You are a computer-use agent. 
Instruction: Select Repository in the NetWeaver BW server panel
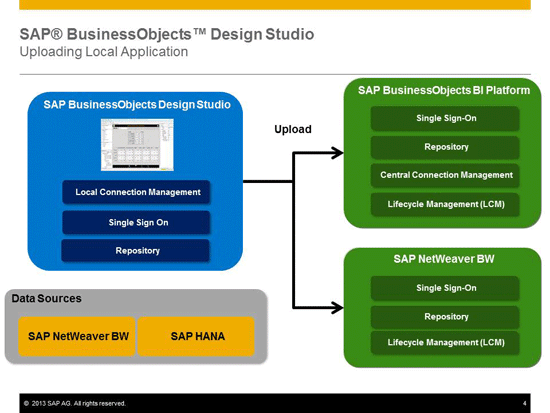point(445,317)
